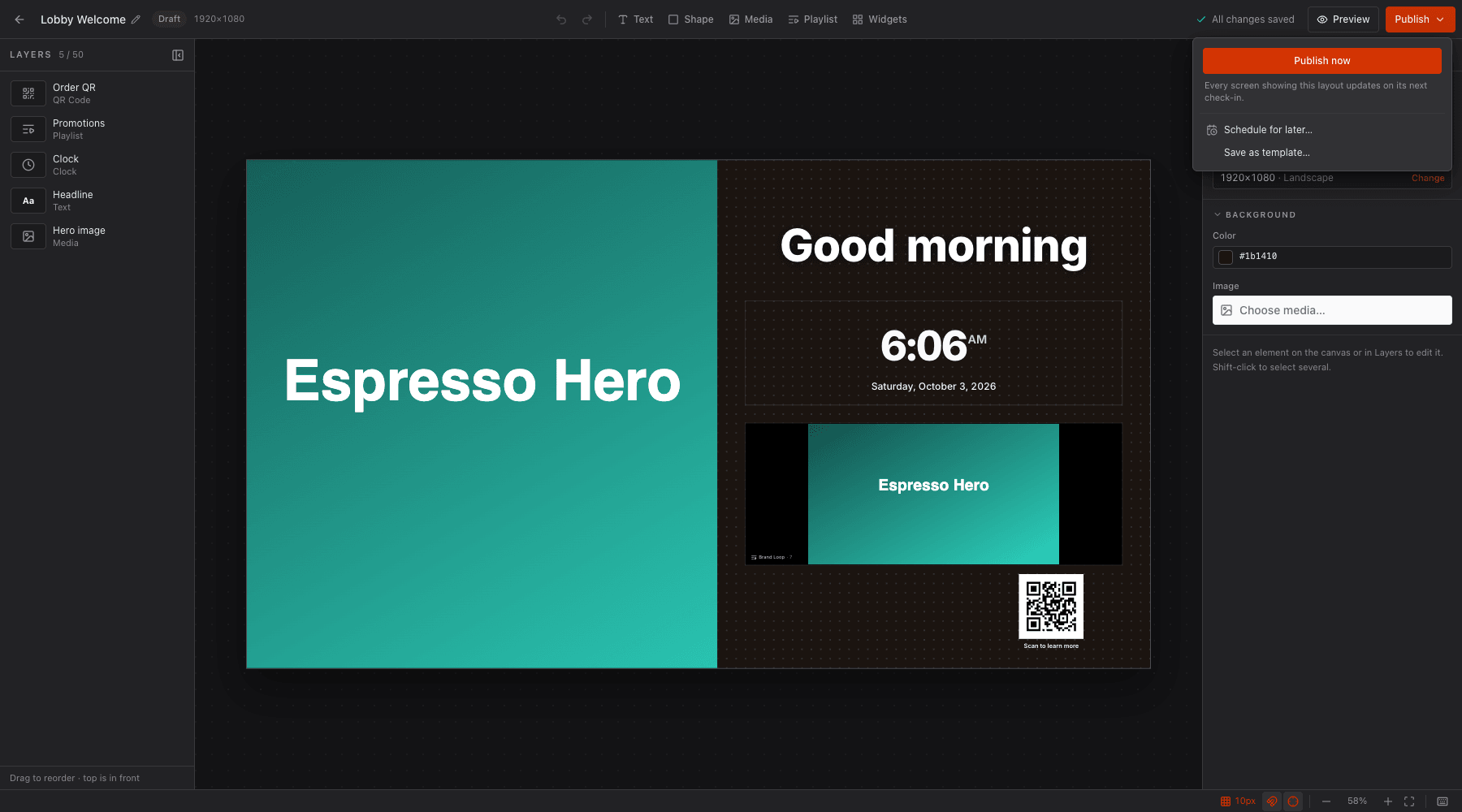Click the 58% zoom value
Viewport: 1462px width, 812px height.
point(1357,801)
